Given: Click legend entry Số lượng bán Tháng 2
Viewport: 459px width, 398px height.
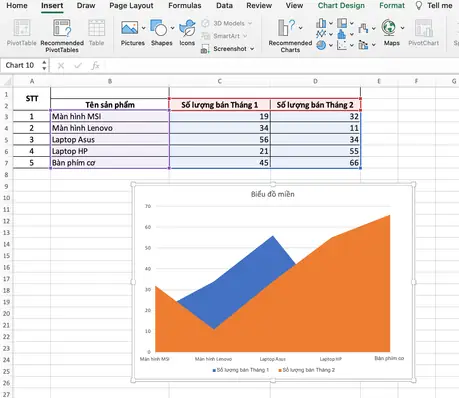Looking at the screenshot, I should (x=307, y=370).
